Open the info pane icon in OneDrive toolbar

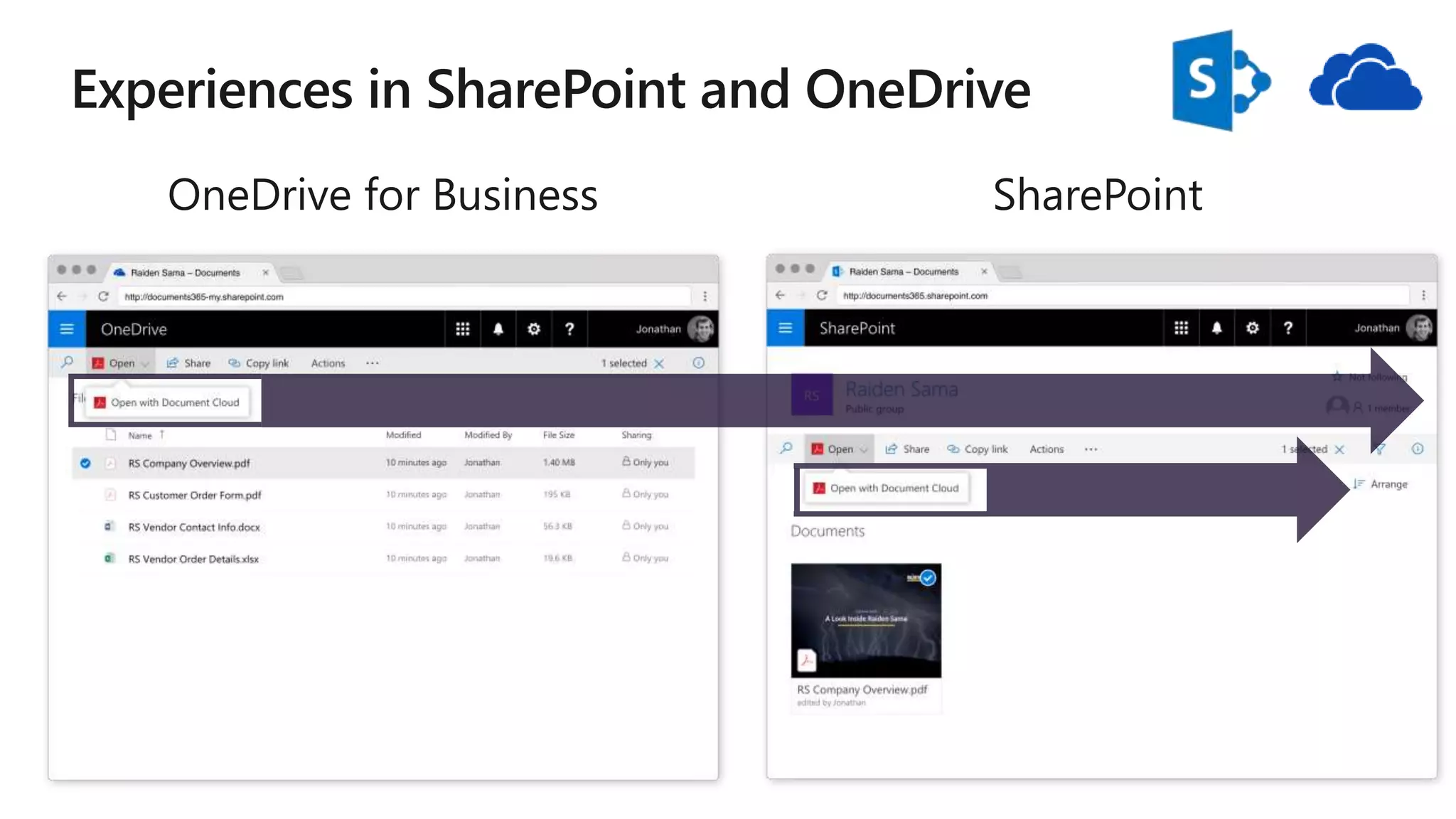click(x=699, y=363)
